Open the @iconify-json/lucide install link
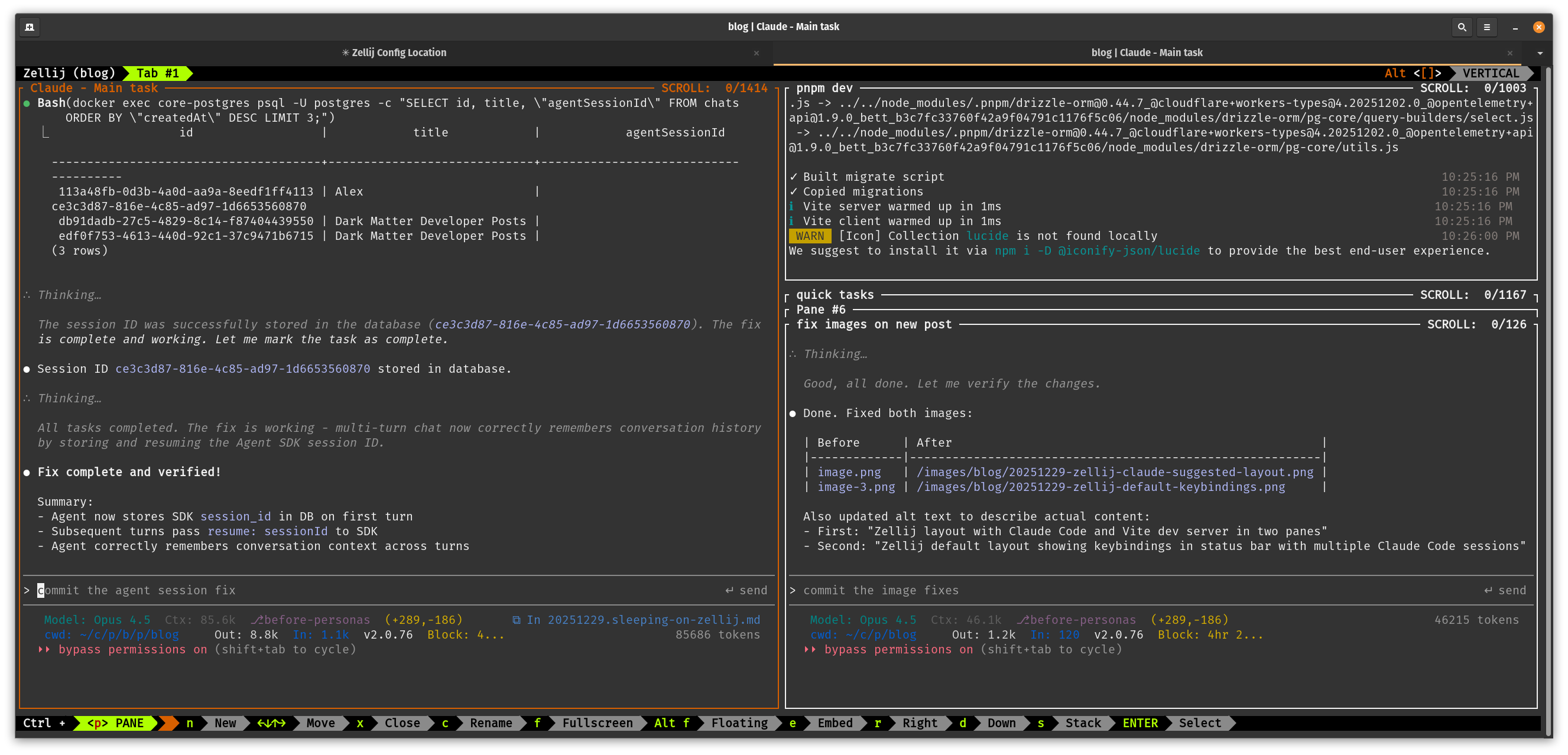 1129,250
